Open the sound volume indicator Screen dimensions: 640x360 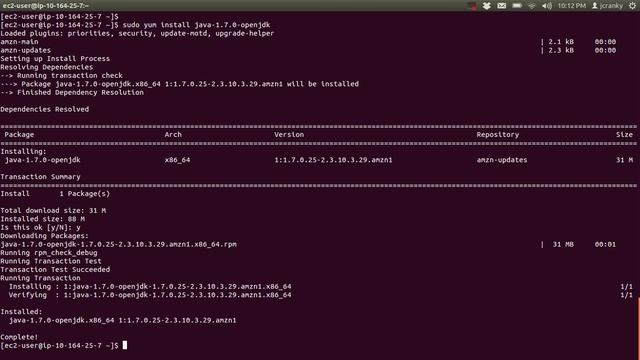[x=547, y=6]
